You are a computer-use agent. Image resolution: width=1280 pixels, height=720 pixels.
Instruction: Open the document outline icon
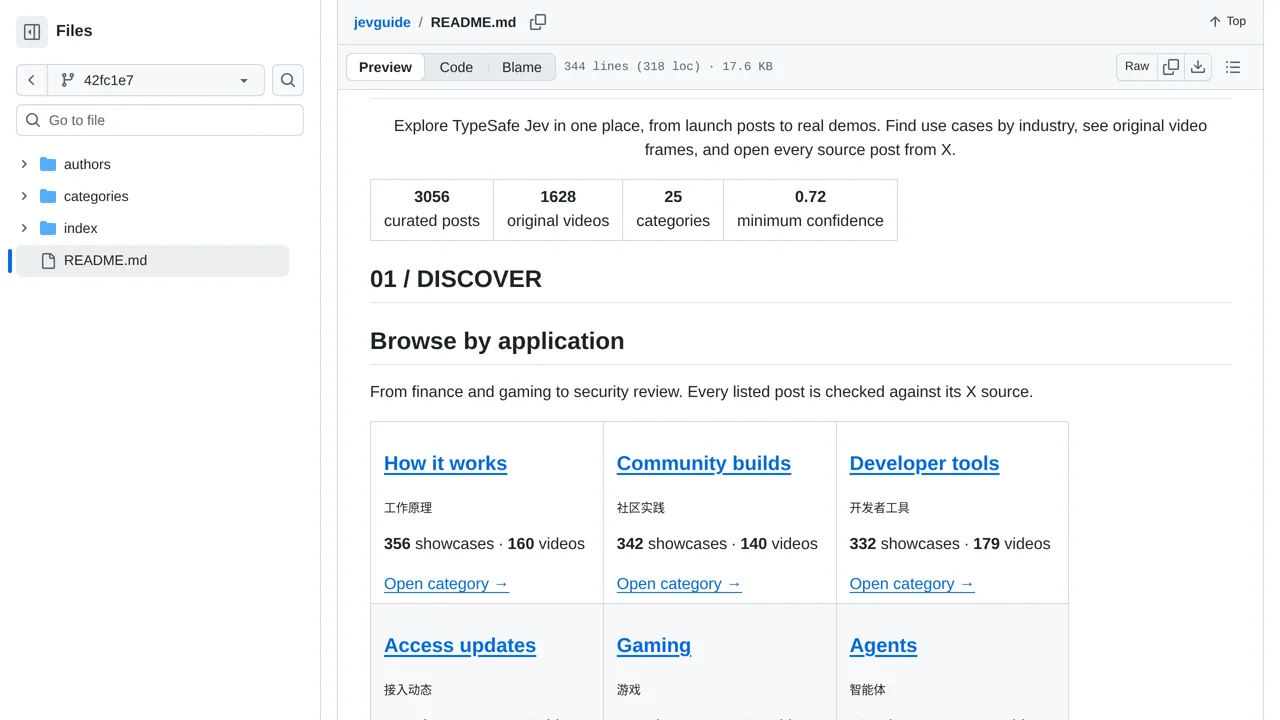[1233, 67]
